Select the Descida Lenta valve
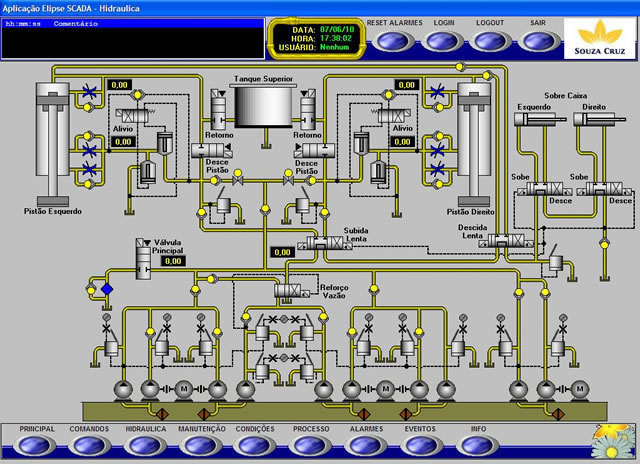The height and width of the screenshot is (464, 640). 507,241
